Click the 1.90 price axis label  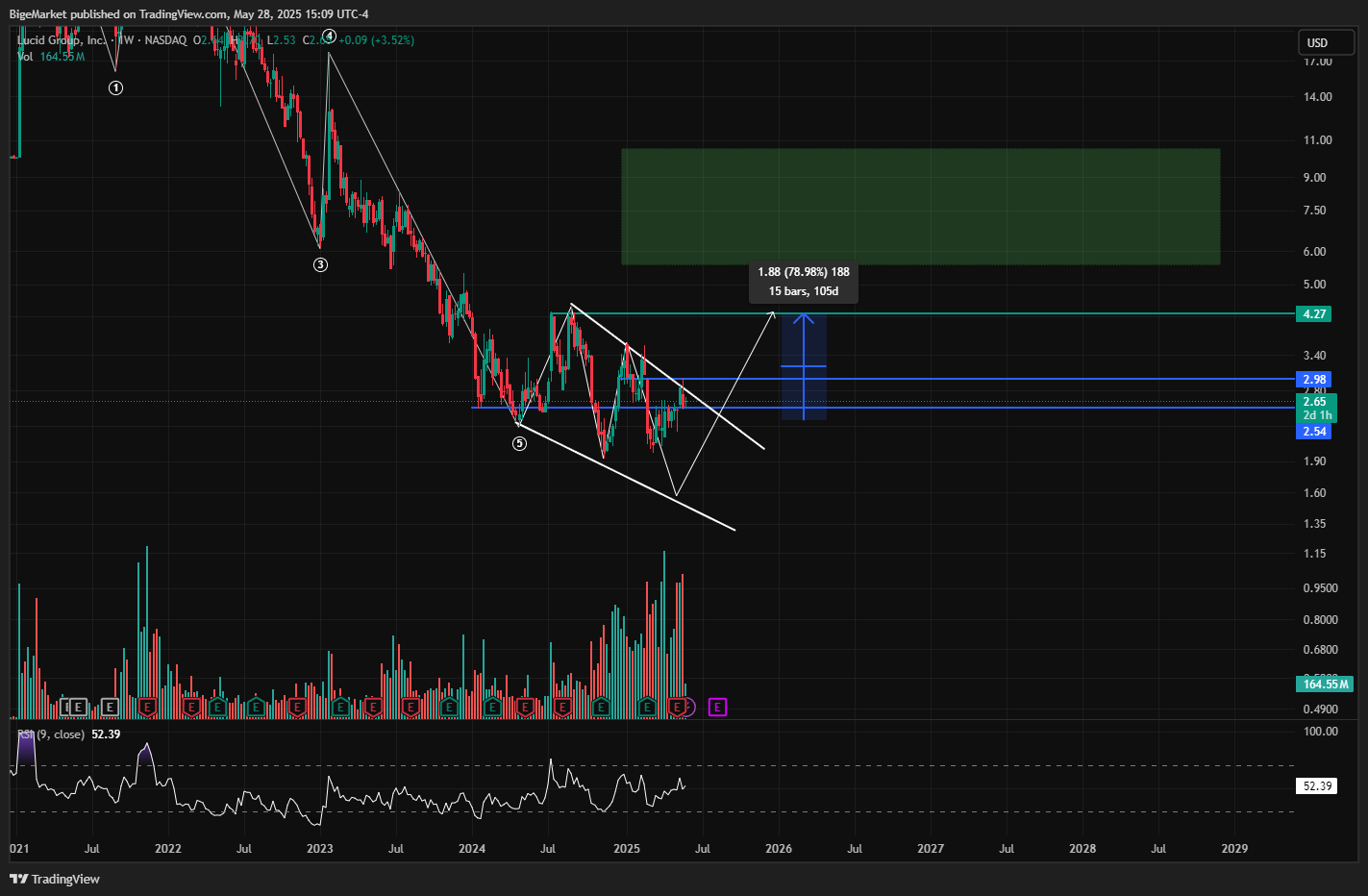pos(1315,461)
